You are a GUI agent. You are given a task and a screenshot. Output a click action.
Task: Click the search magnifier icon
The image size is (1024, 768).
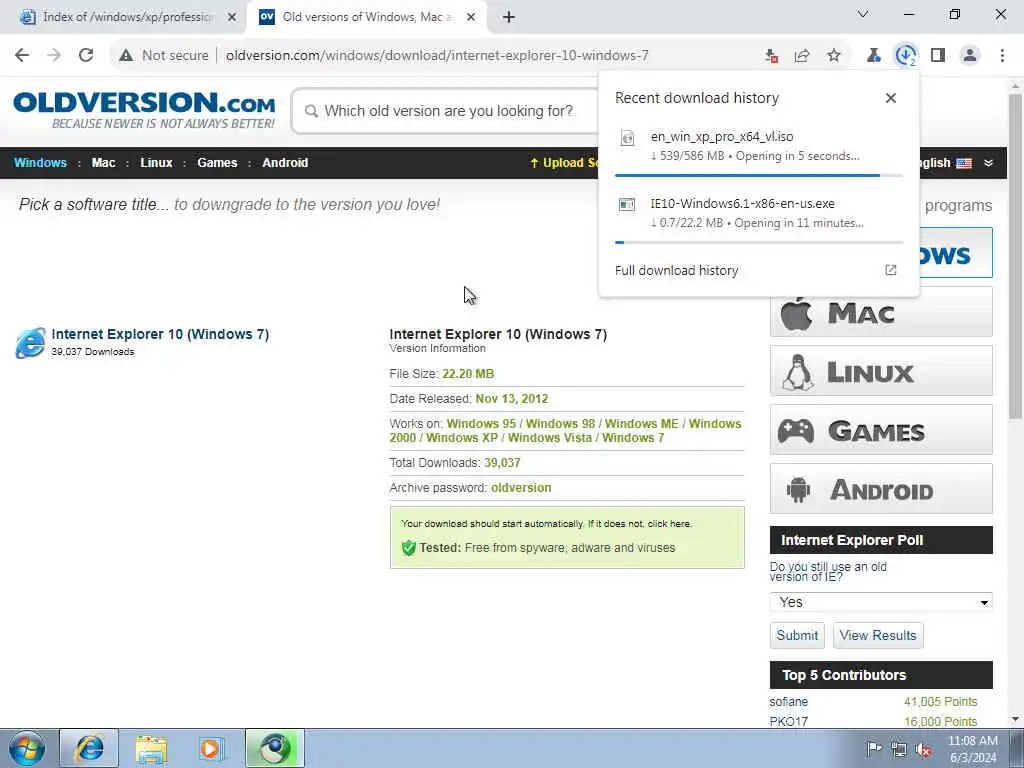pyautogui.click(x=312, y=111)
